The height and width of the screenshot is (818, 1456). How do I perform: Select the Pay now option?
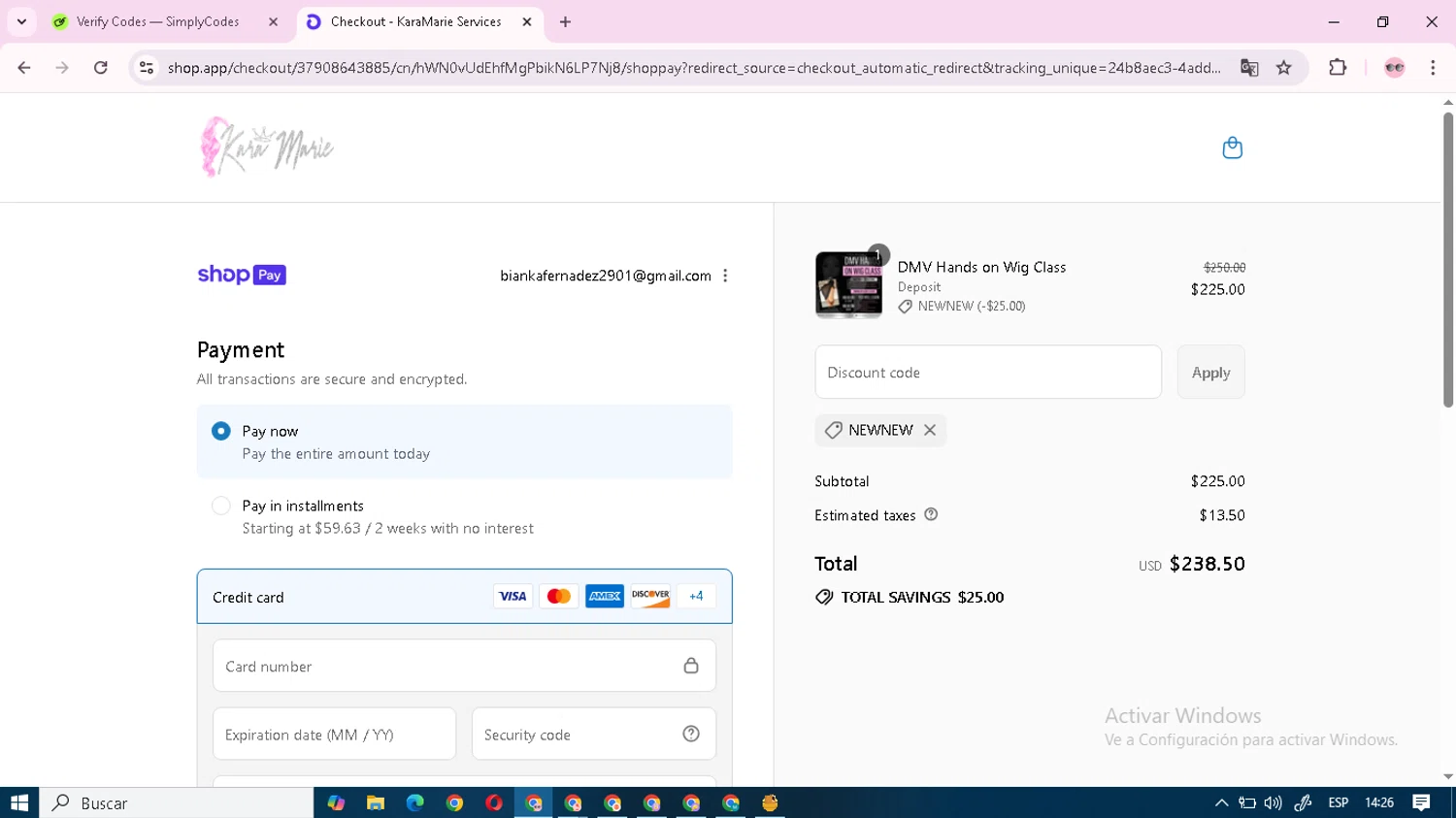[221, 431]
